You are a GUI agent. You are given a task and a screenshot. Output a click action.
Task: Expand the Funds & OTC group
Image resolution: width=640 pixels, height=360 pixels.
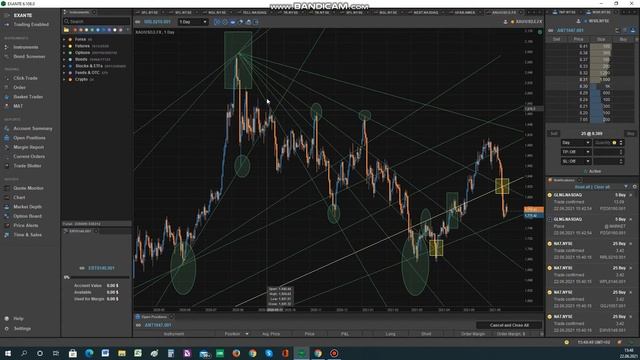(x=64, y=73)
